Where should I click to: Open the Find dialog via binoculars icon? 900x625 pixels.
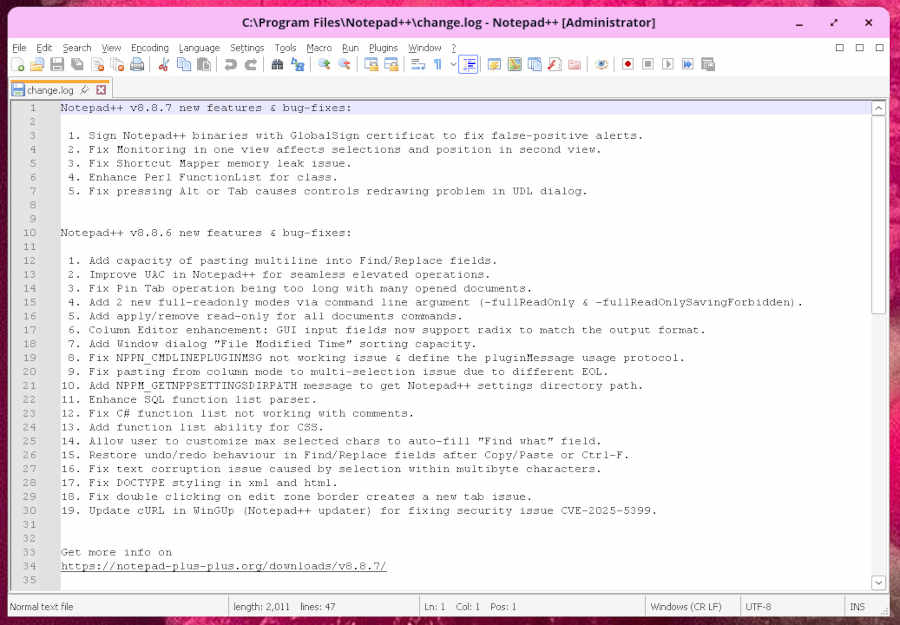(277, 63)
